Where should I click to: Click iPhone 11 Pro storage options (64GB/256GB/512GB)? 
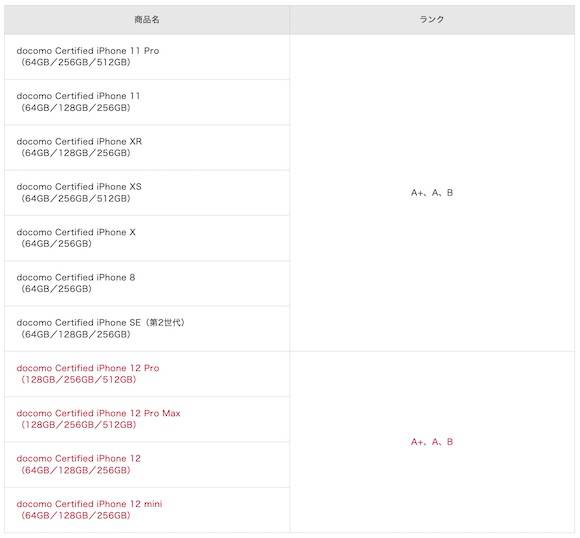[x=74, y=62]
